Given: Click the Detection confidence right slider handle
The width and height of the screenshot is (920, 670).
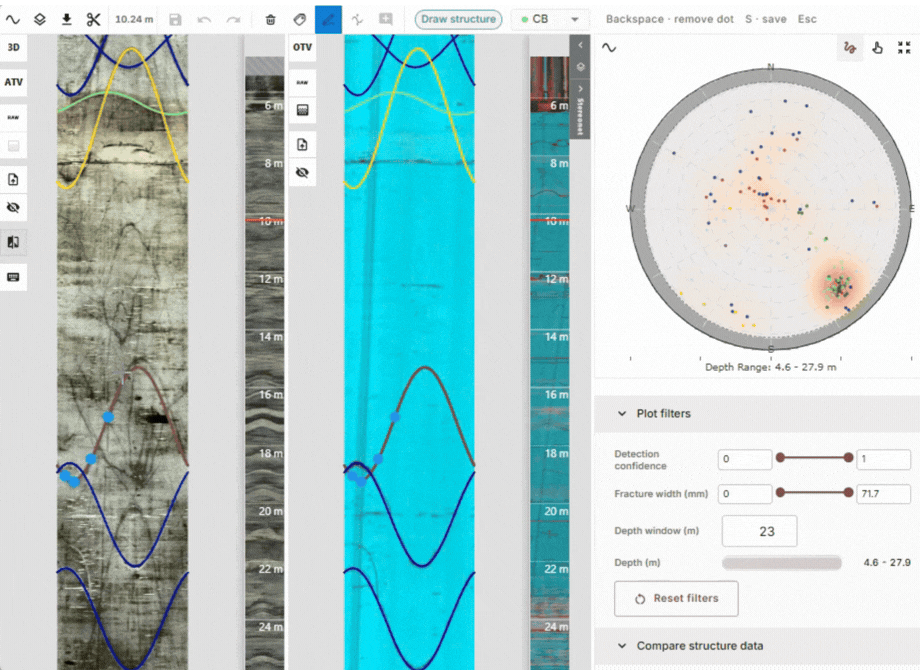Looking at the screenshot, I should [x=848, y=458].
